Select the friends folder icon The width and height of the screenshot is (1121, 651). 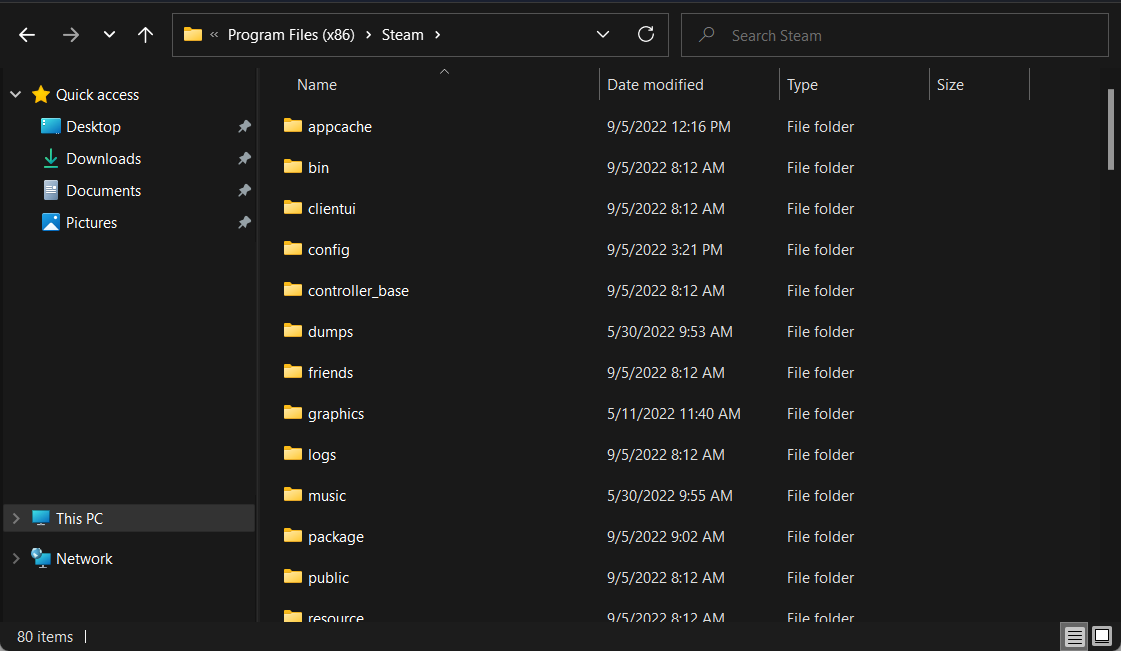pos(292,372)
